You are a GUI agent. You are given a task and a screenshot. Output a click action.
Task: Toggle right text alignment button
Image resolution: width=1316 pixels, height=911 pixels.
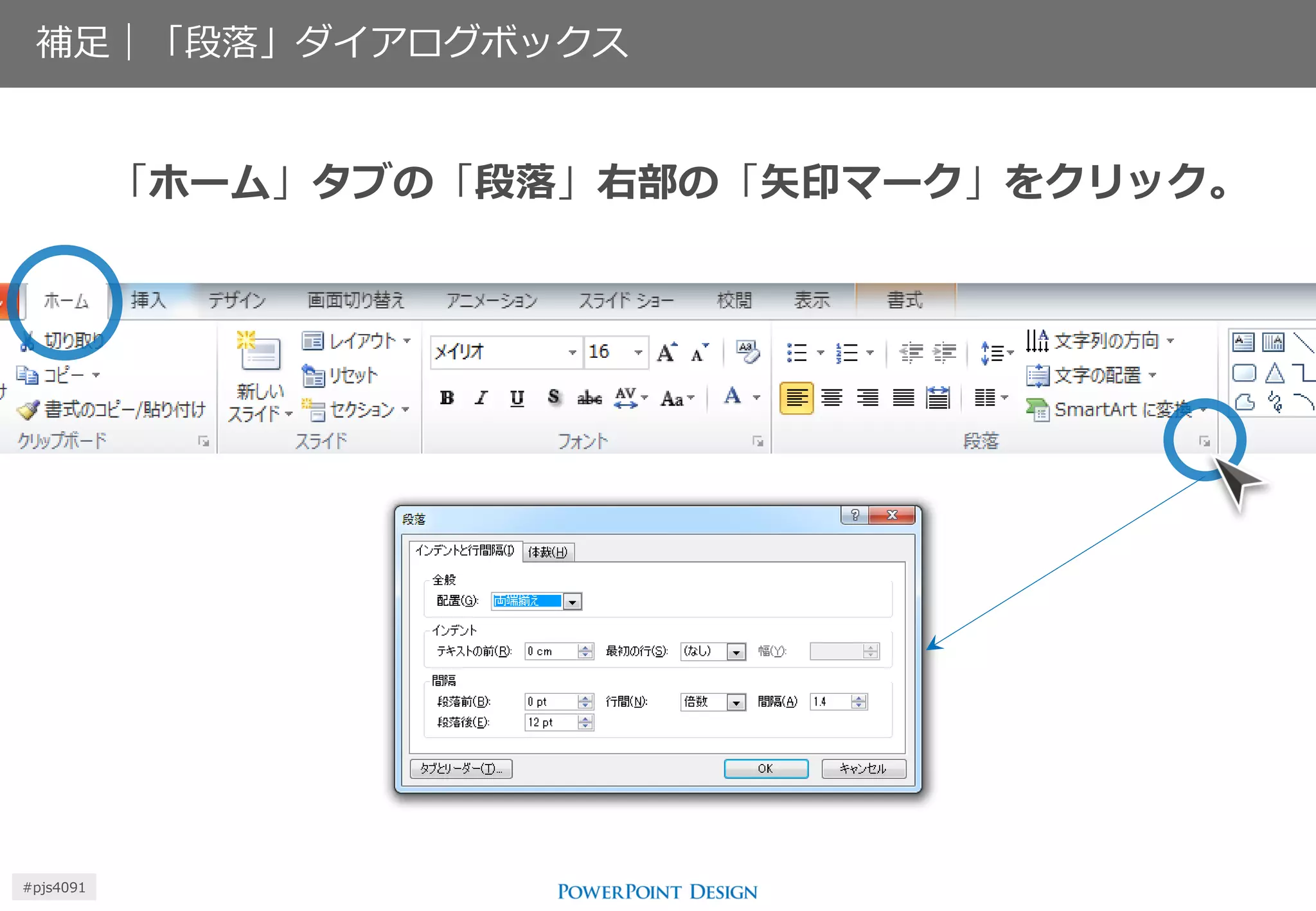867,398
